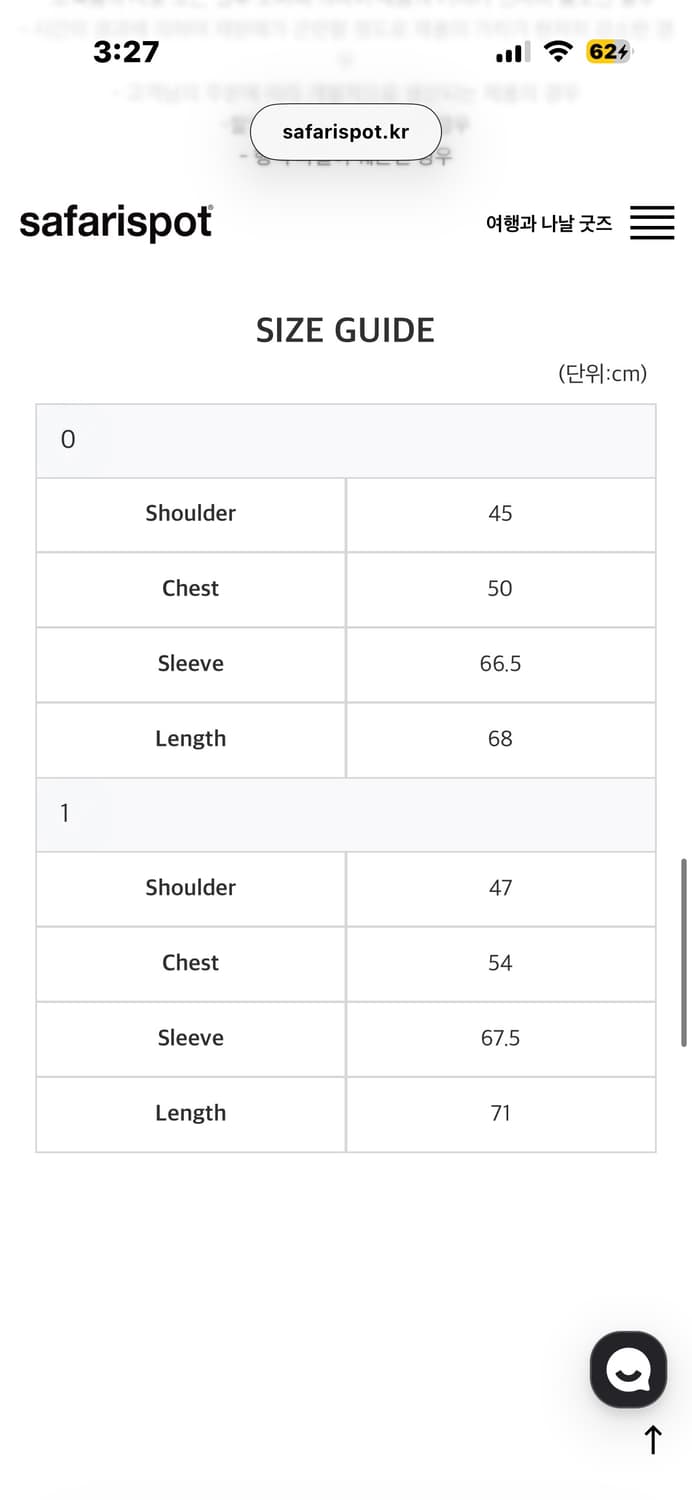The width and height of the screenshot is (692, 1500).
Task: Tap the Wi-Fi status icon
Action: pyautogui.click(x=558, y=52)
